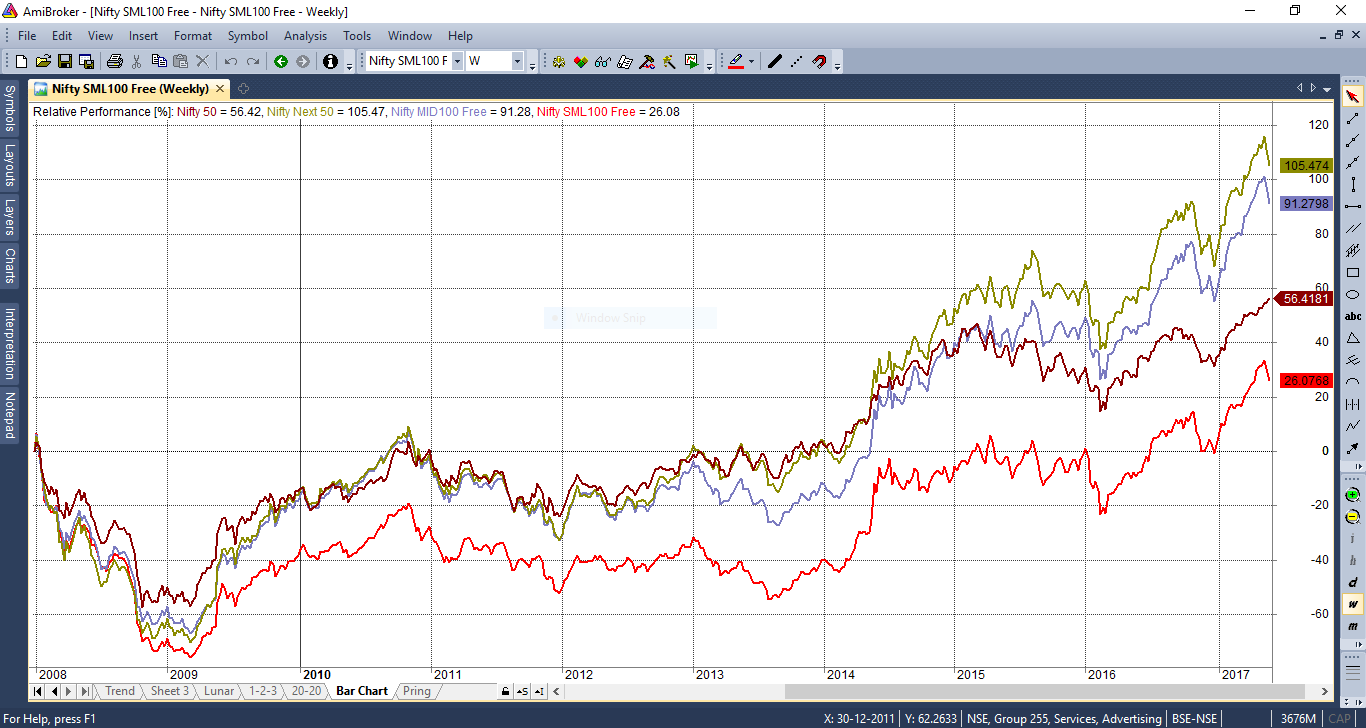The image size is (1366, 728).
Task: Jump to last sheet with navigation arrow
Action: pos(85,691)
